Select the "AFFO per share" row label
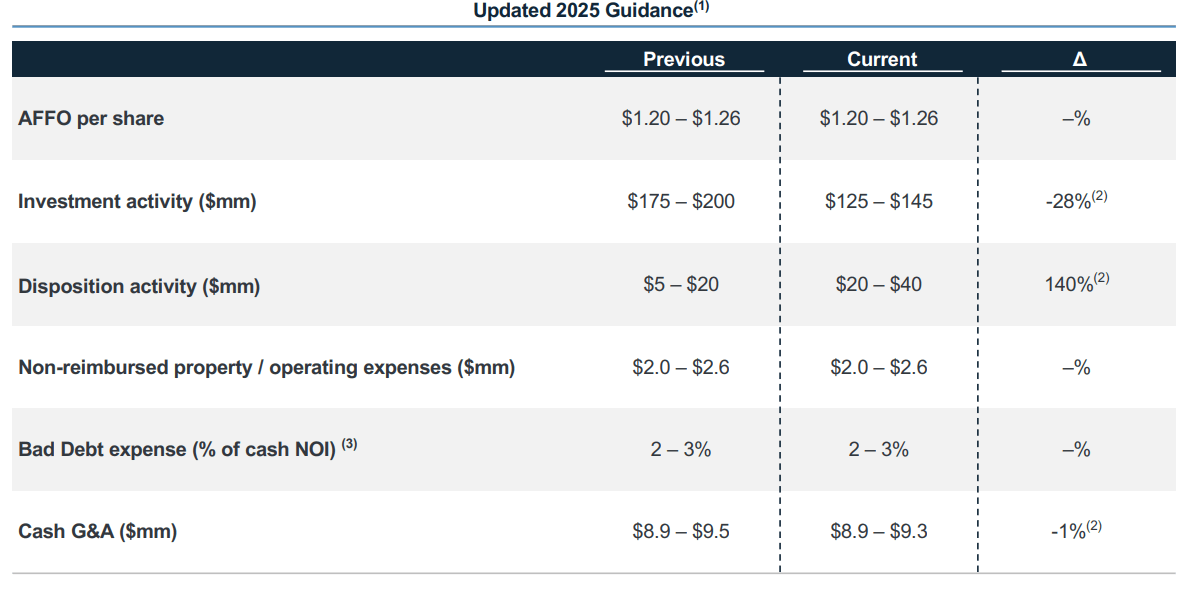 click(91, 118)
